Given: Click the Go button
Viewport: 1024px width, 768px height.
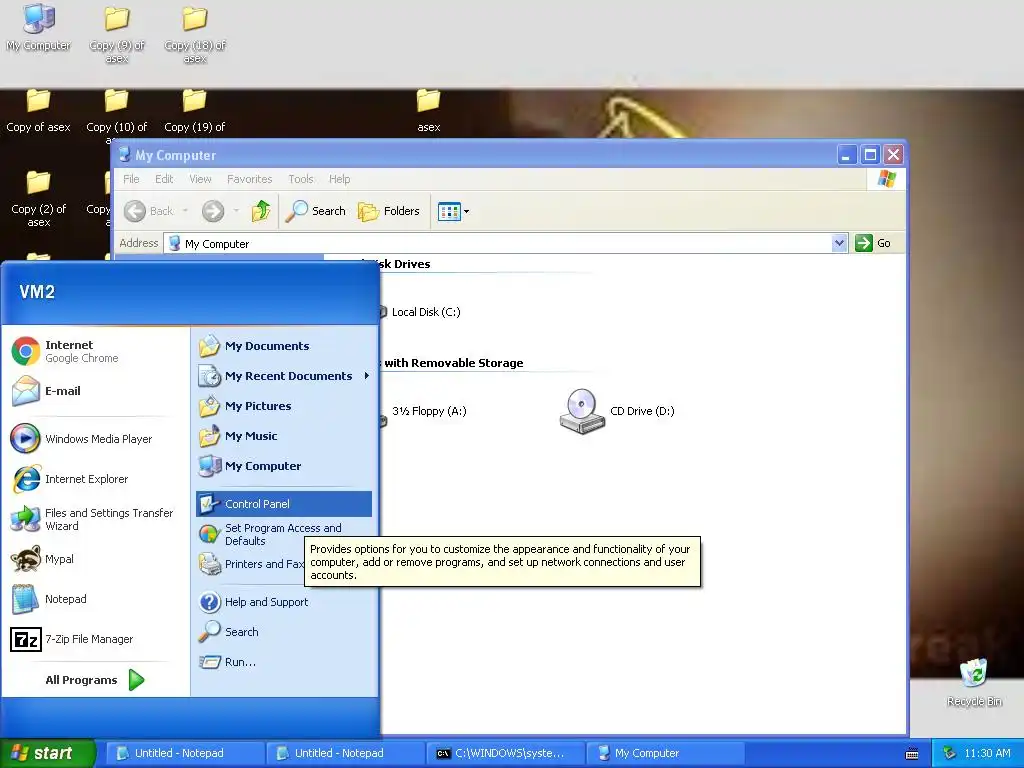Looking at the screenshot, I should pos(873,243).
